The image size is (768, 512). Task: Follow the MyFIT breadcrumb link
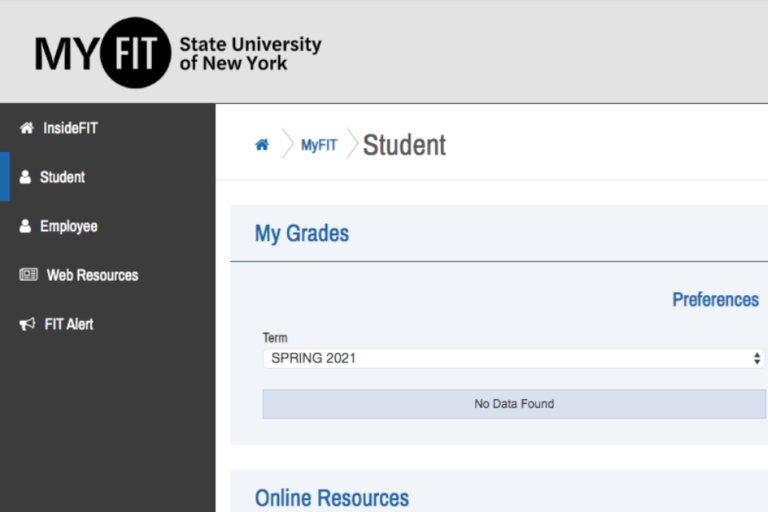[319, 145]
